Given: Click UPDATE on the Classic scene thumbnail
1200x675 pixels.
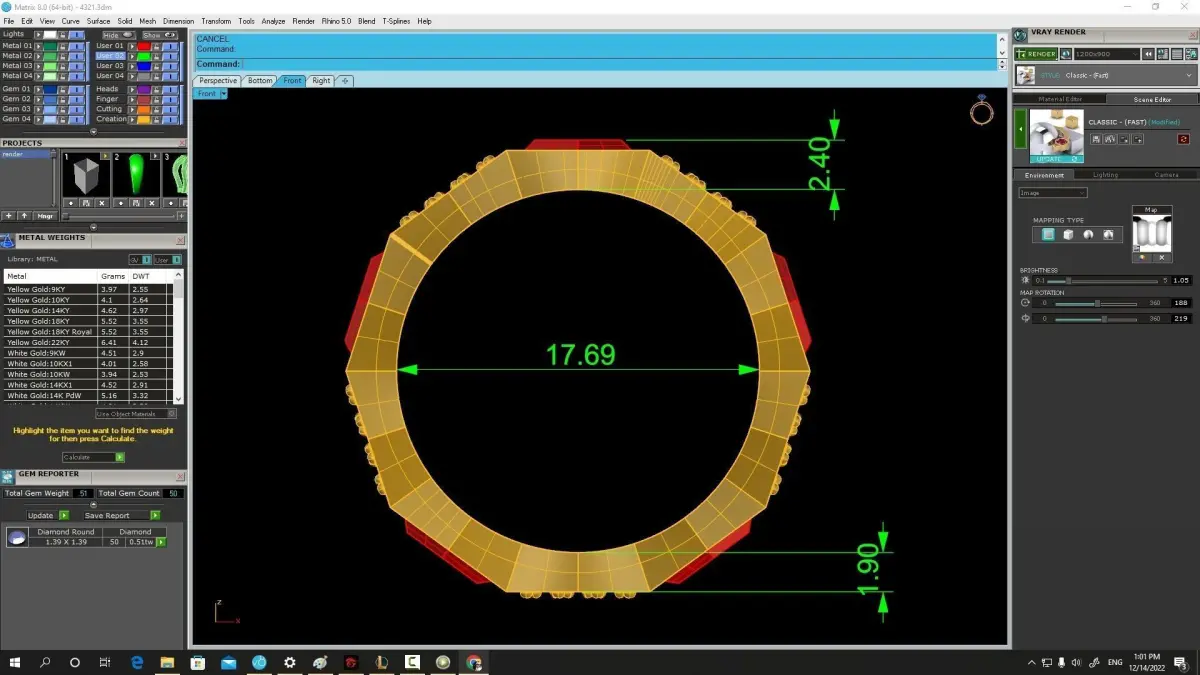Looking at the screenshot, I should (x=1057, y=159).
